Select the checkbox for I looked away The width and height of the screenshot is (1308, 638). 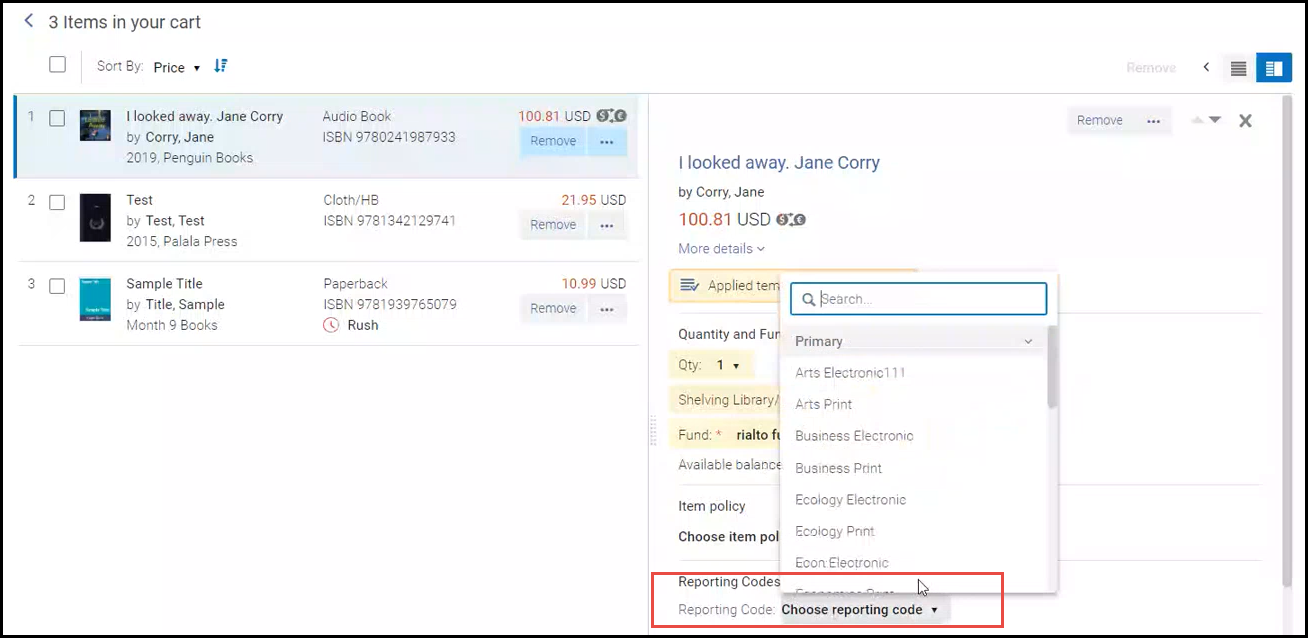point(58,118)
